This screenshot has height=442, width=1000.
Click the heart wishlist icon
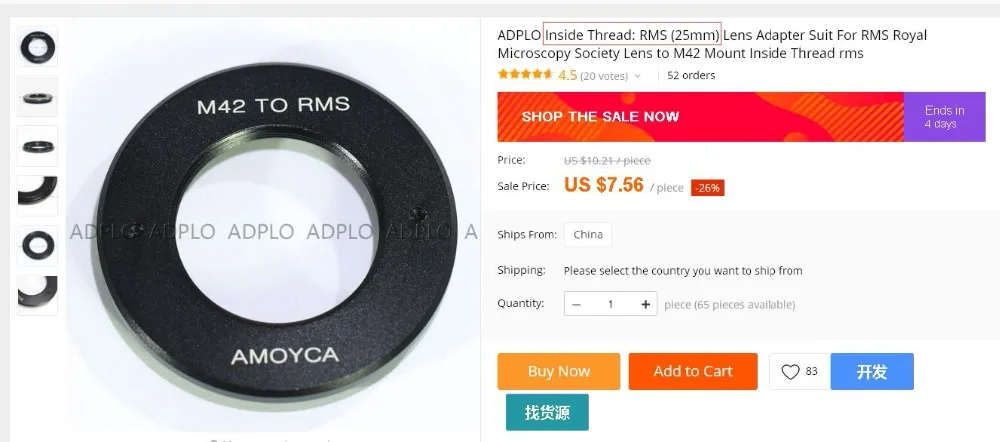click(x=790, y=372)
